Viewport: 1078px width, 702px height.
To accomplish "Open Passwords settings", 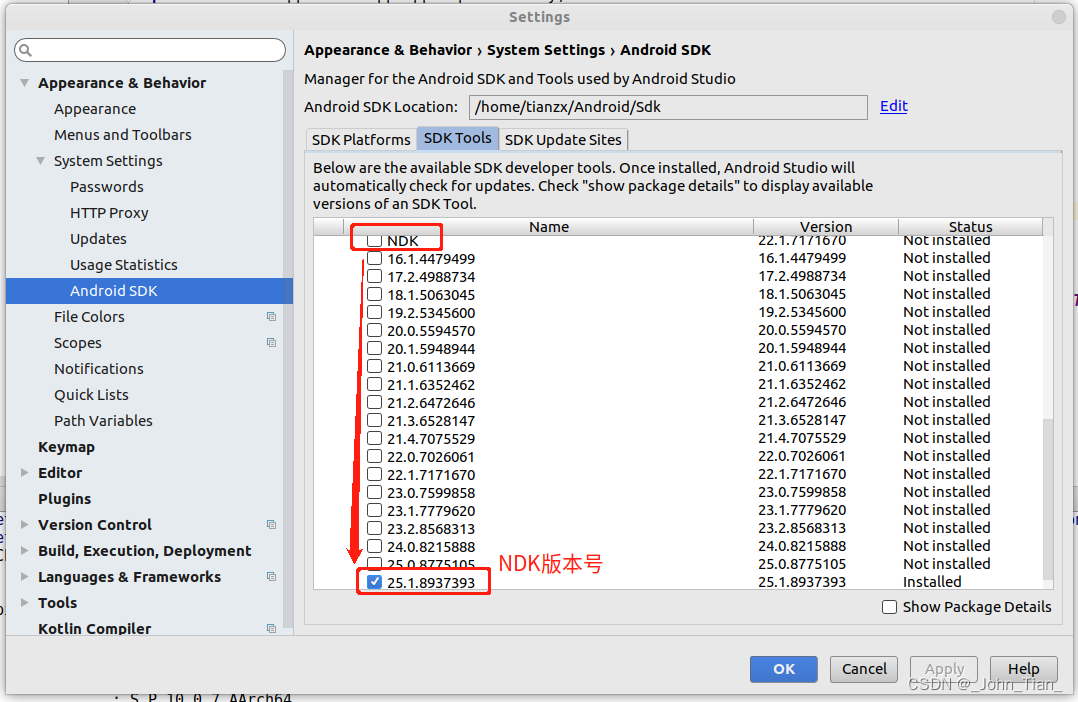I will (x=107, y=187).
